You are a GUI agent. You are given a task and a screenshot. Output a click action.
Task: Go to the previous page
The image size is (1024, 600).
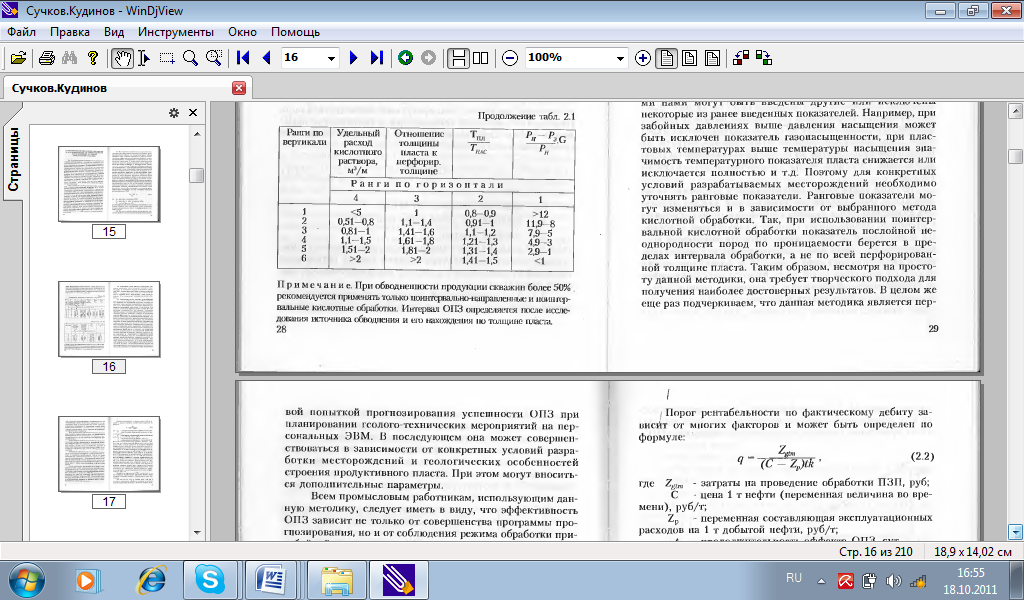click(266, 58)
